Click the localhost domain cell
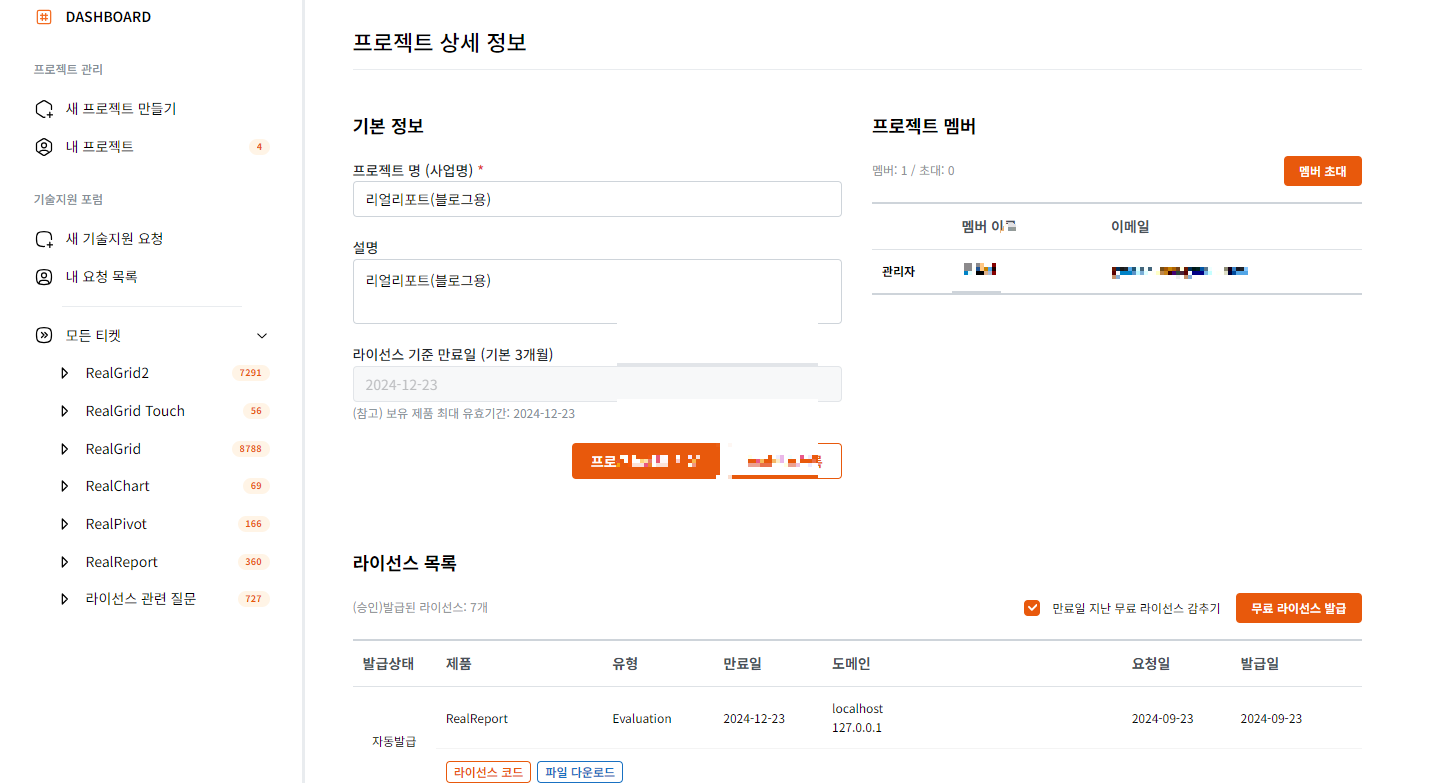This screenshot has width=1435, height=783. pos(858,709)
